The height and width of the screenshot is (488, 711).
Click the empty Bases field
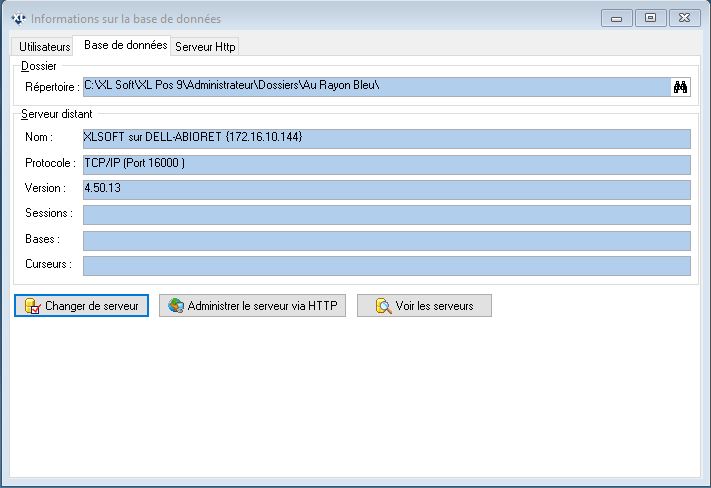386,241
